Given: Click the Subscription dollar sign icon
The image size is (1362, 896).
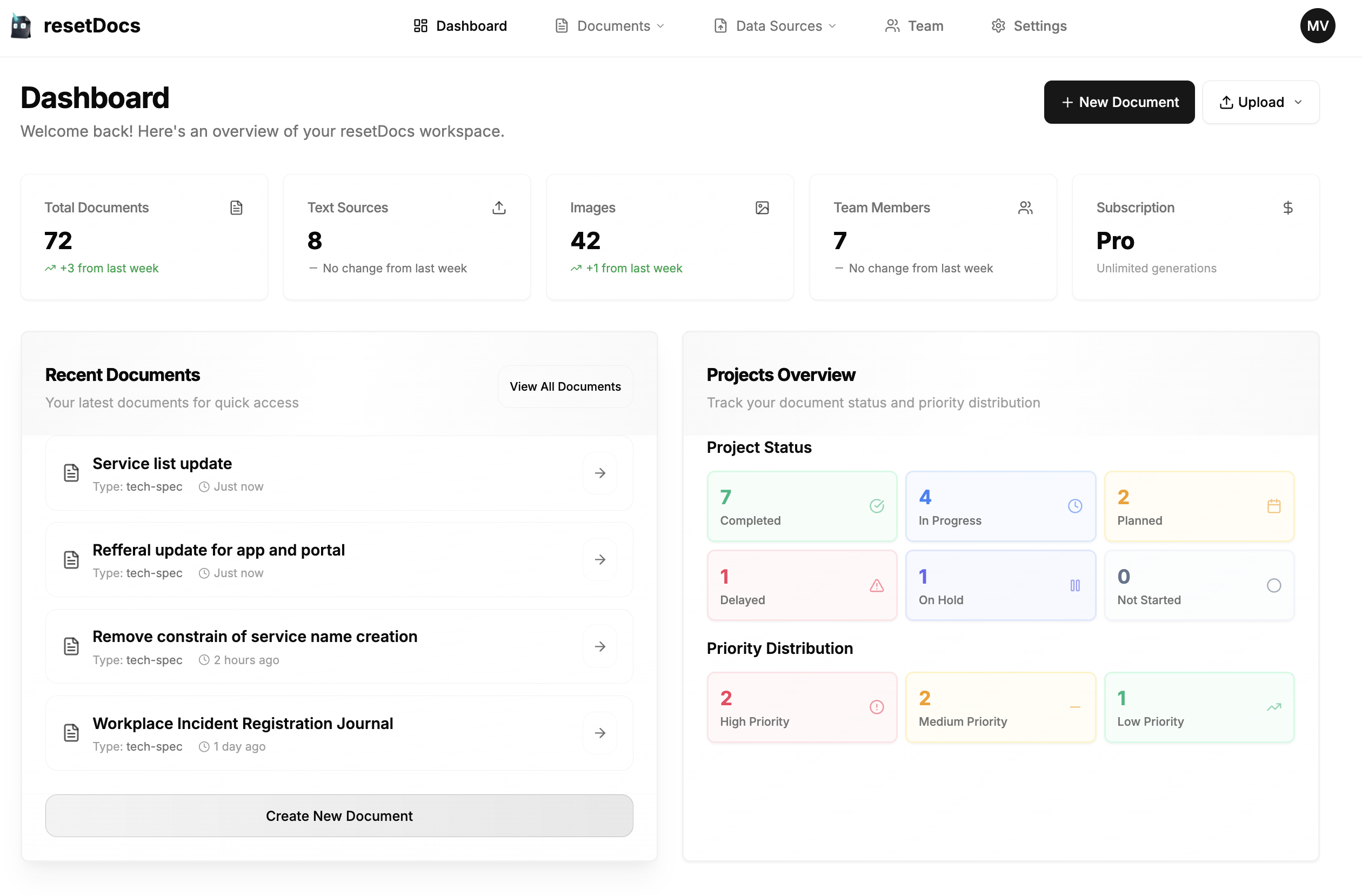Looking at the screenshot, I should pyautogui.click(x=1287, y=208).
